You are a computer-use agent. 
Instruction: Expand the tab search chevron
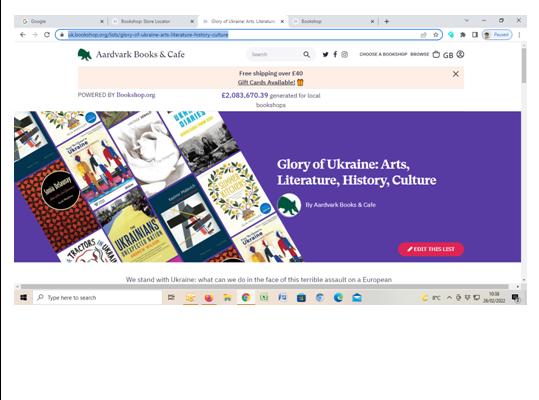(466, 21)
